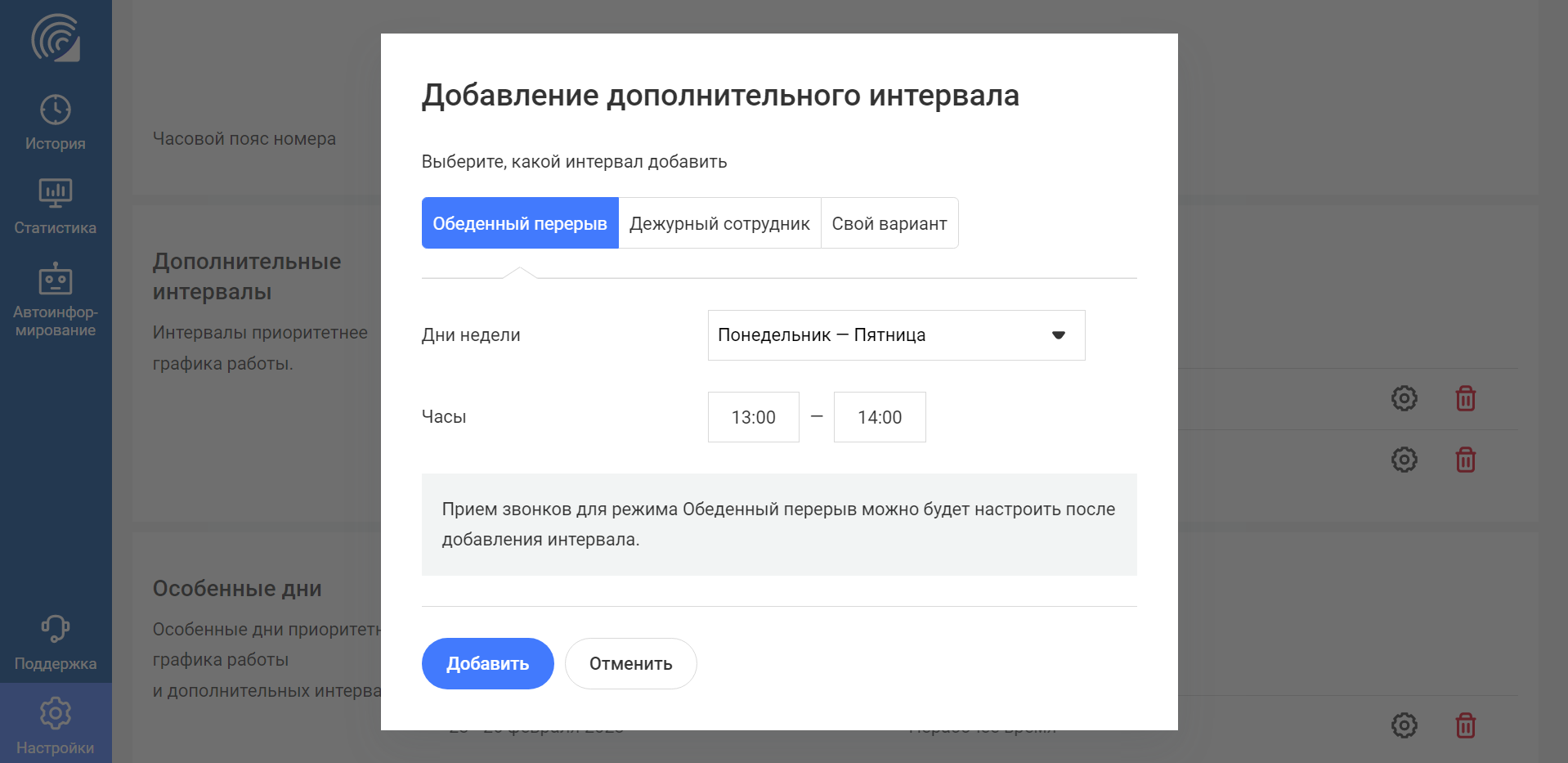Click the dropdown arrow next to Понедельник — Пятница

[1059, 335]
